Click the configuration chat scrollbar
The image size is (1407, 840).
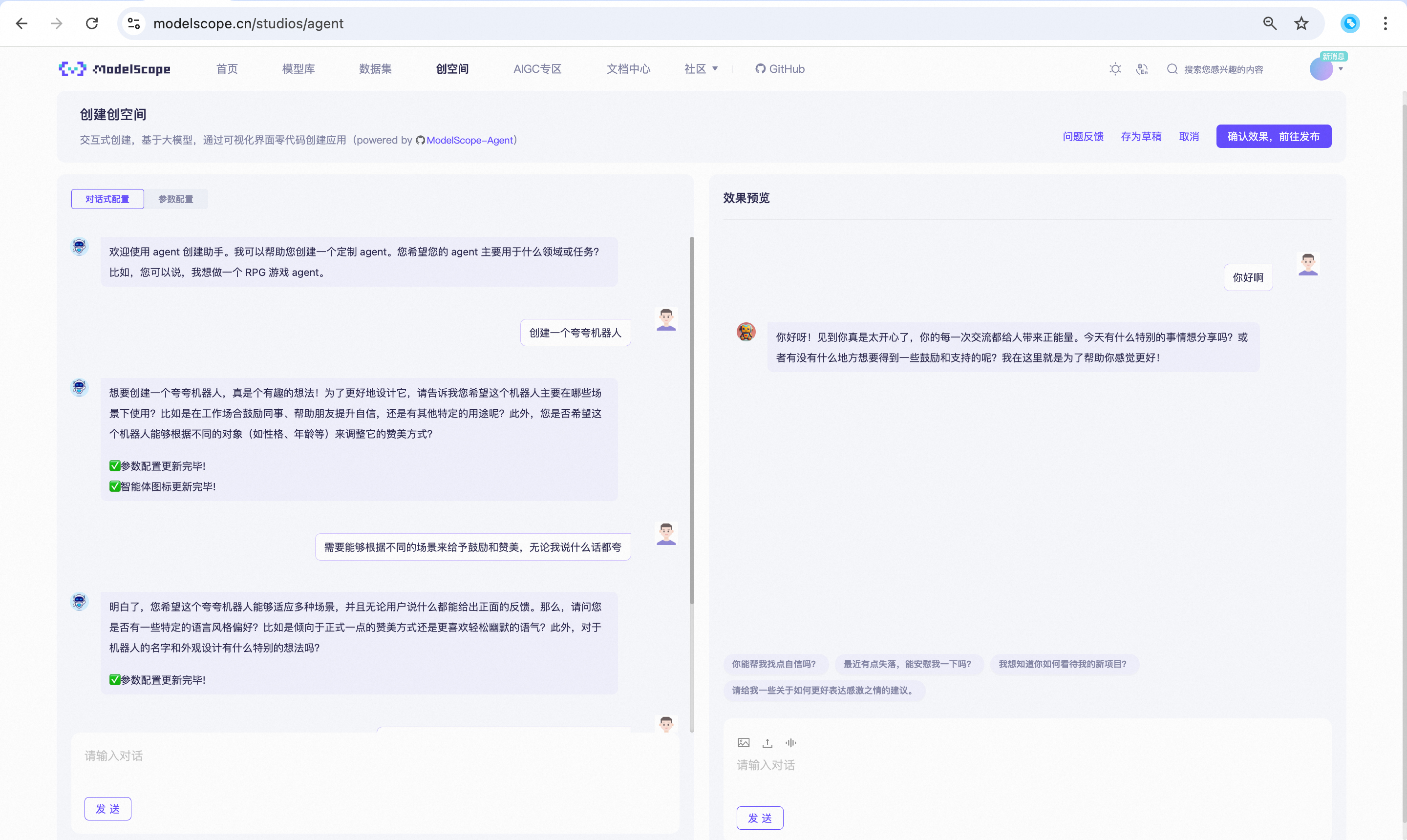(691, 420)
